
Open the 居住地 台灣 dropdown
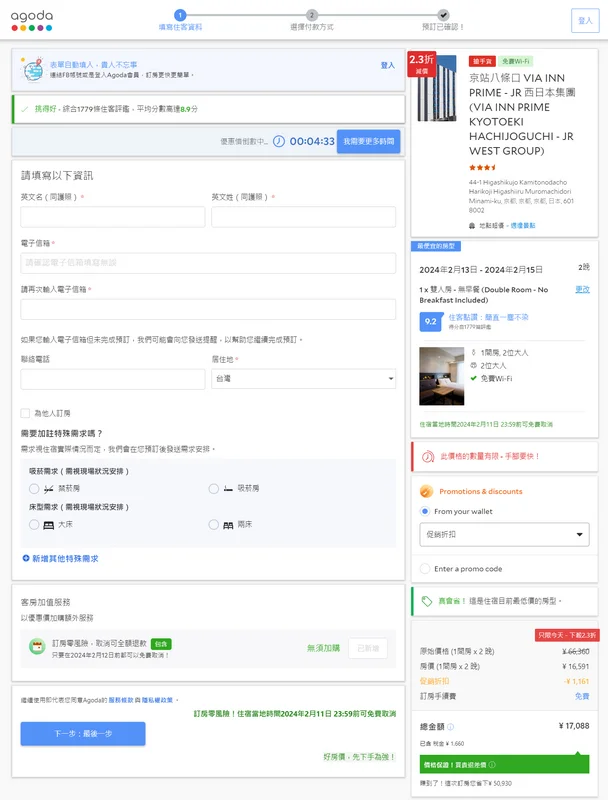[303, 379]
